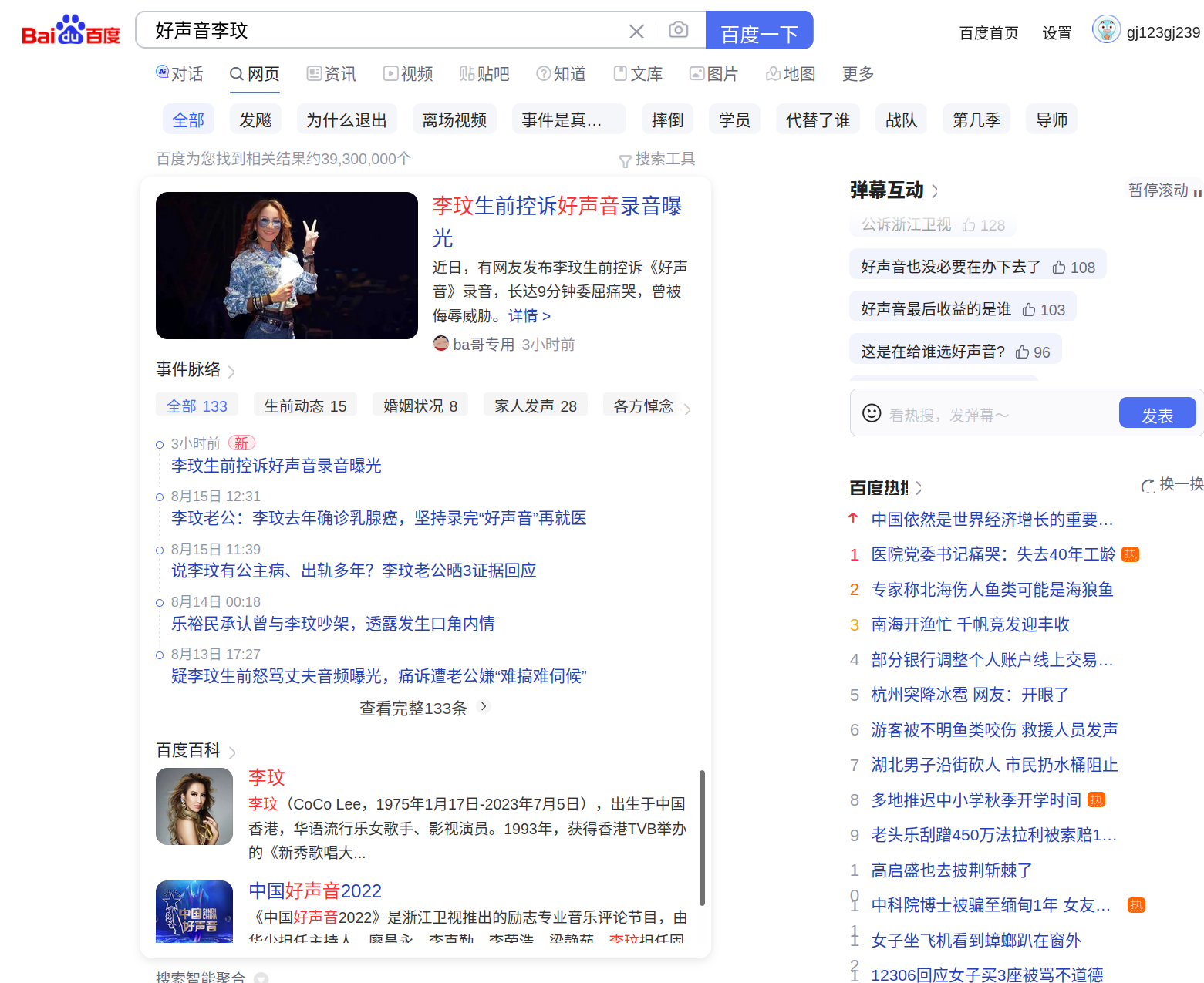The width and height of the screenshot is (1204, 983).
Task: Click the 中国好声音 show logo thumbnail
Action: pos(194,911)
